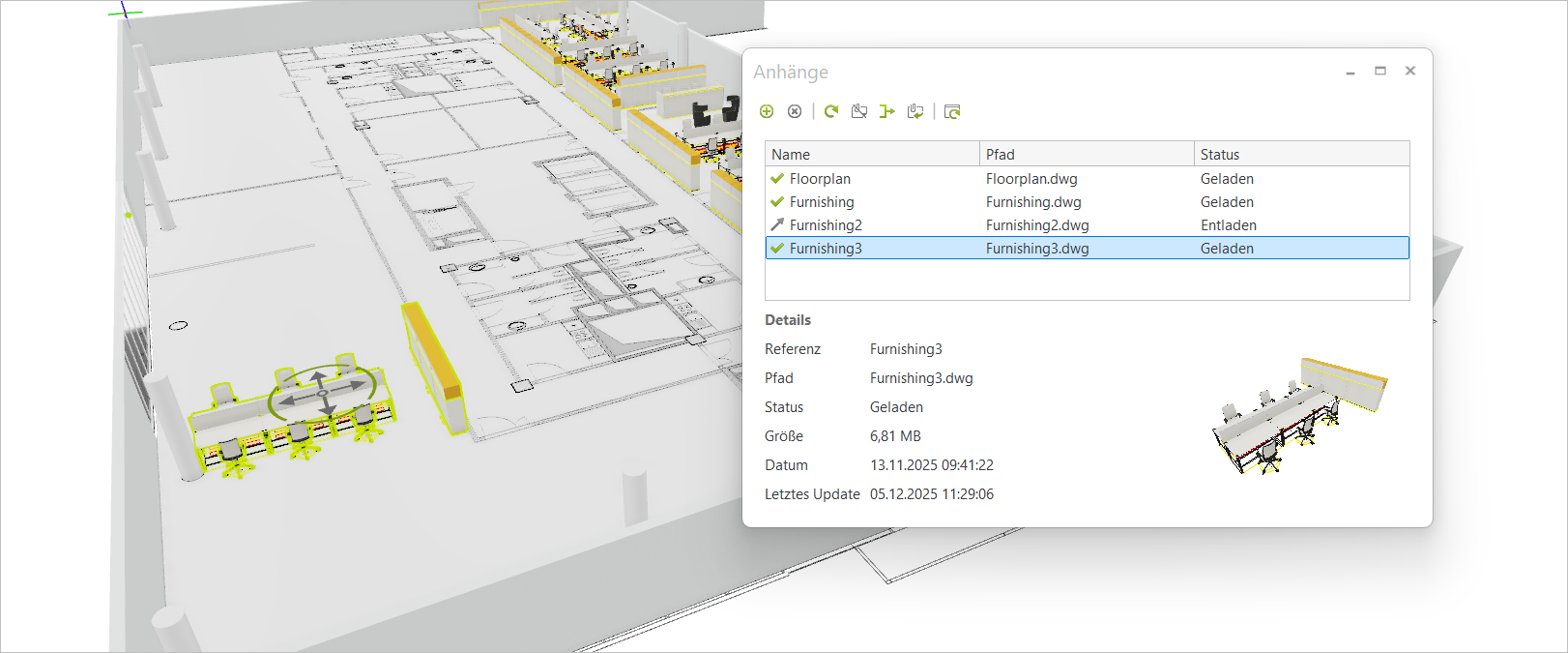Click the crossed-out paperclip unload icon
The image size is (1568, 653).
(859, 111)
